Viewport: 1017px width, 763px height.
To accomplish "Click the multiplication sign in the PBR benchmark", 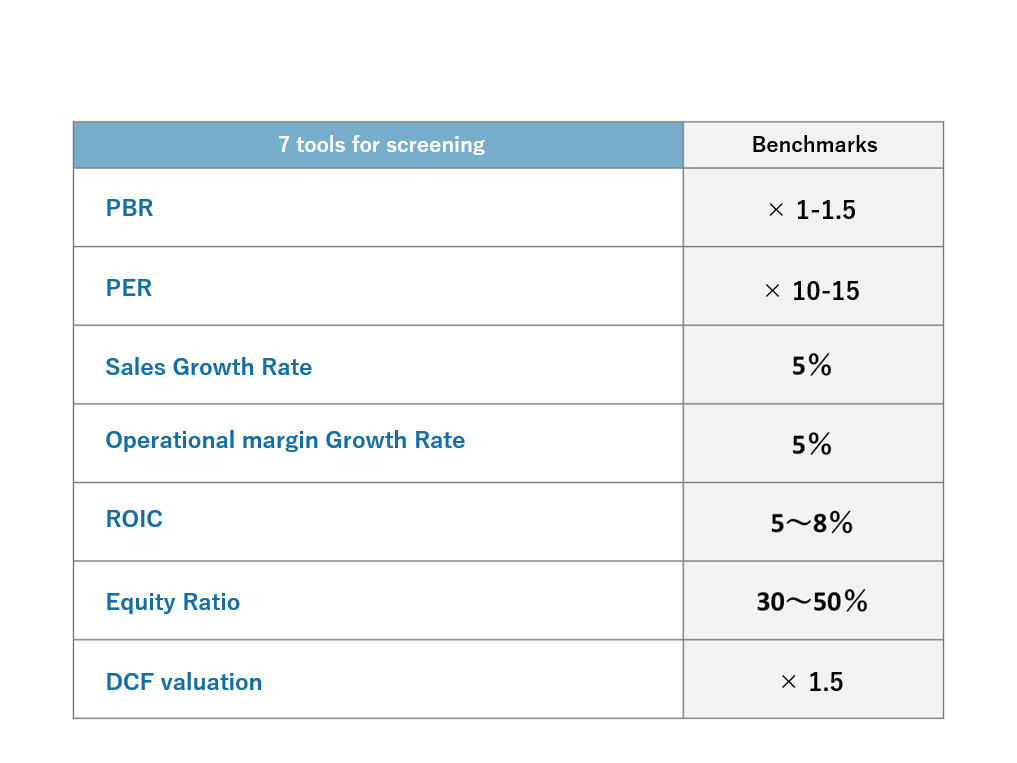I will pyautogui.click(x=776, y=211).
